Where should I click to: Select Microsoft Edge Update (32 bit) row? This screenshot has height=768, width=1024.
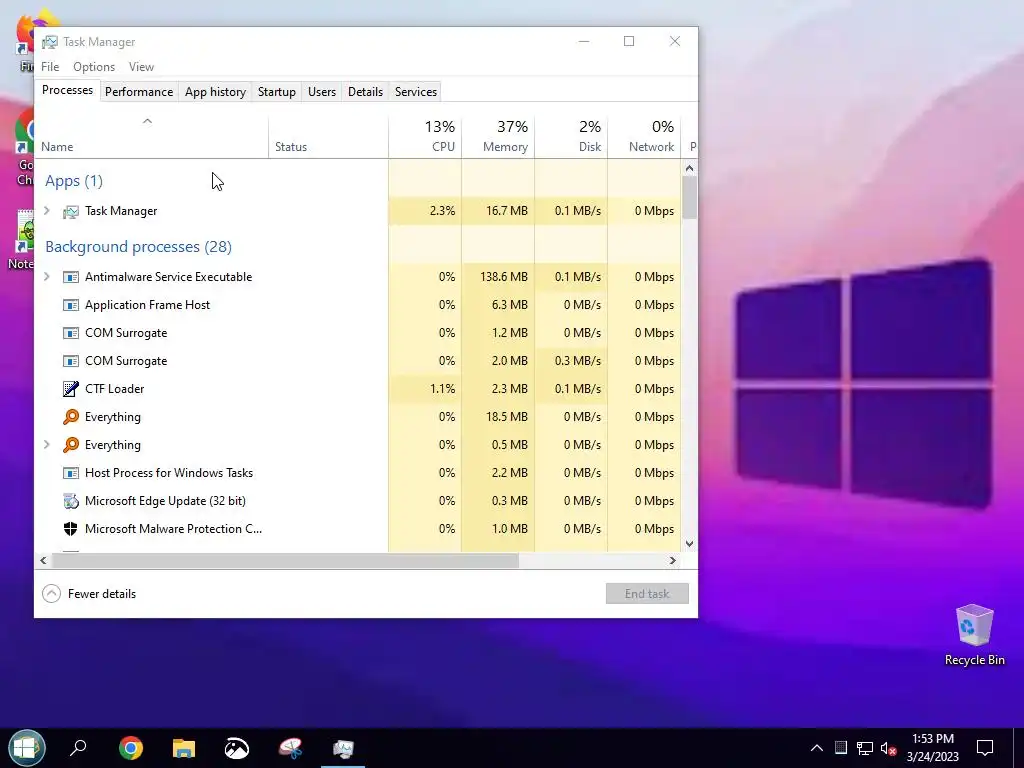tap(358, 501)
